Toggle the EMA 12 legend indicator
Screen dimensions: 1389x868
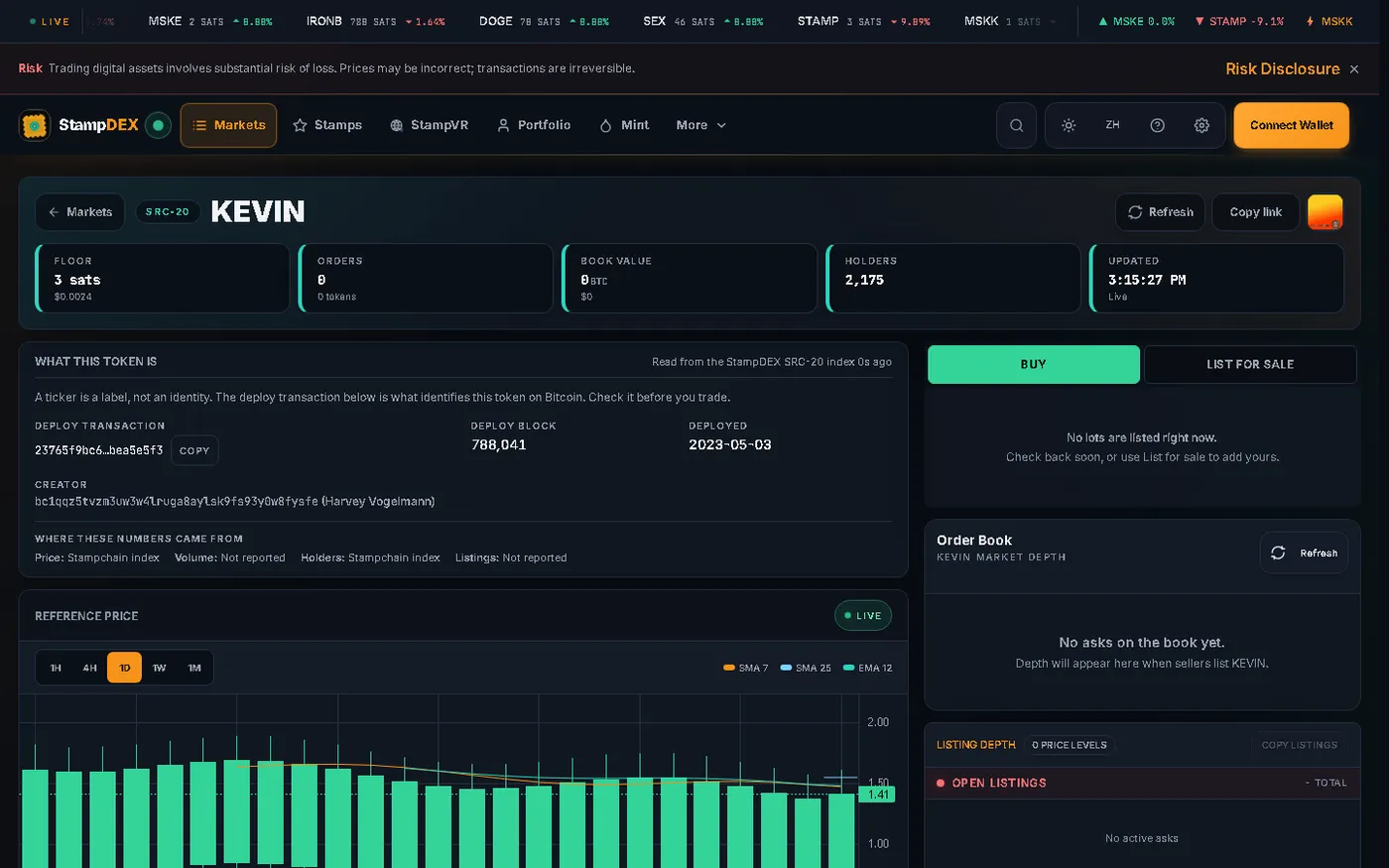(x=867, y=668)
